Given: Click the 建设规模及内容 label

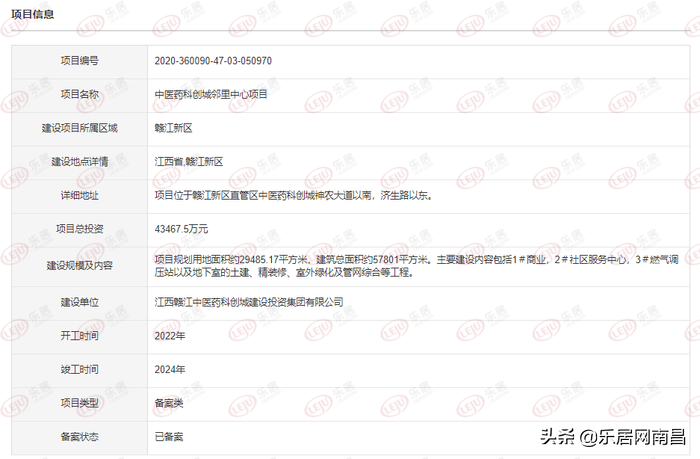Looking at the screenshot, I should [x=79, y=266].
